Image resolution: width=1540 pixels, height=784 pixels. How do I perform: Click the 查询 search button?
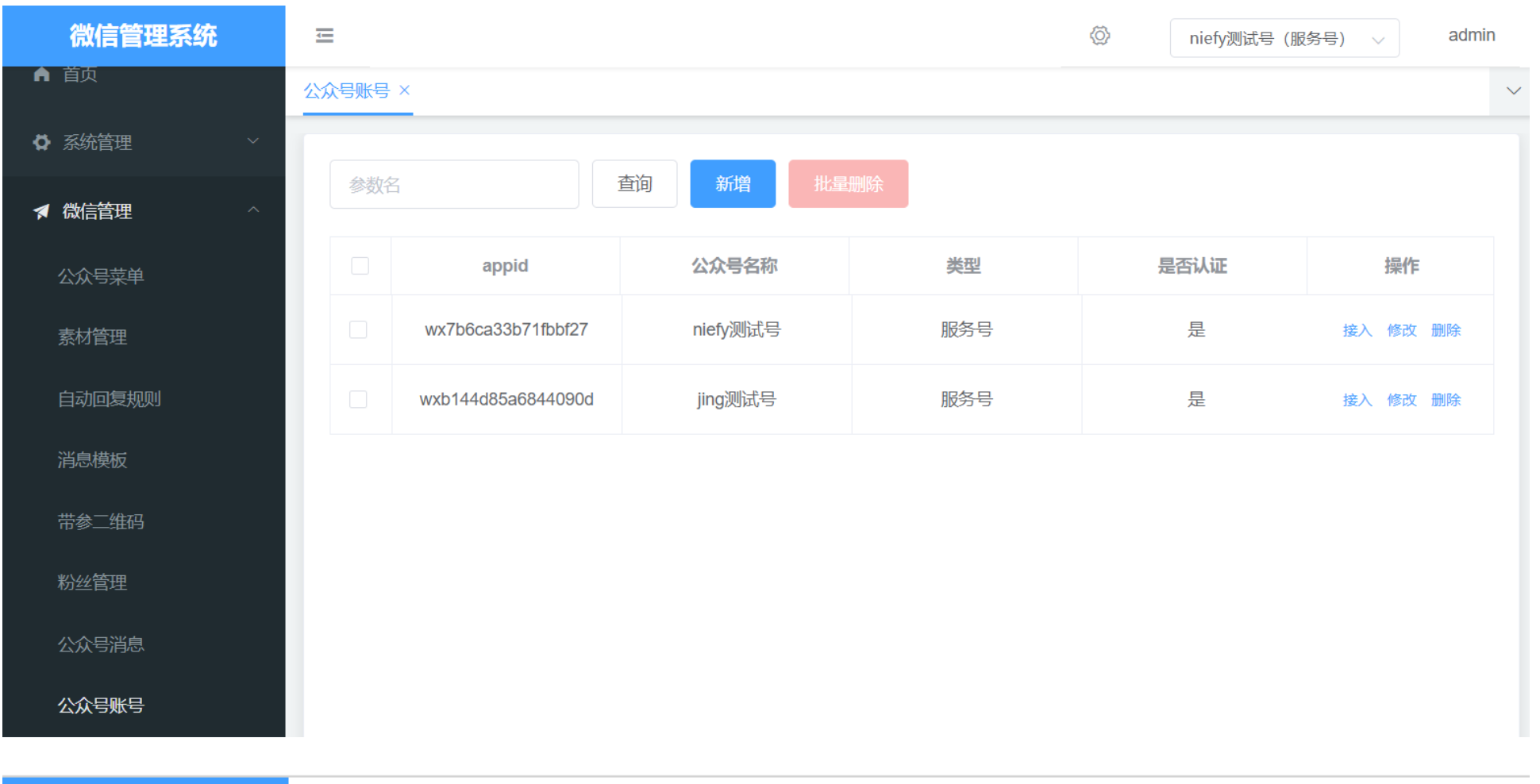[x=634, y=184]
